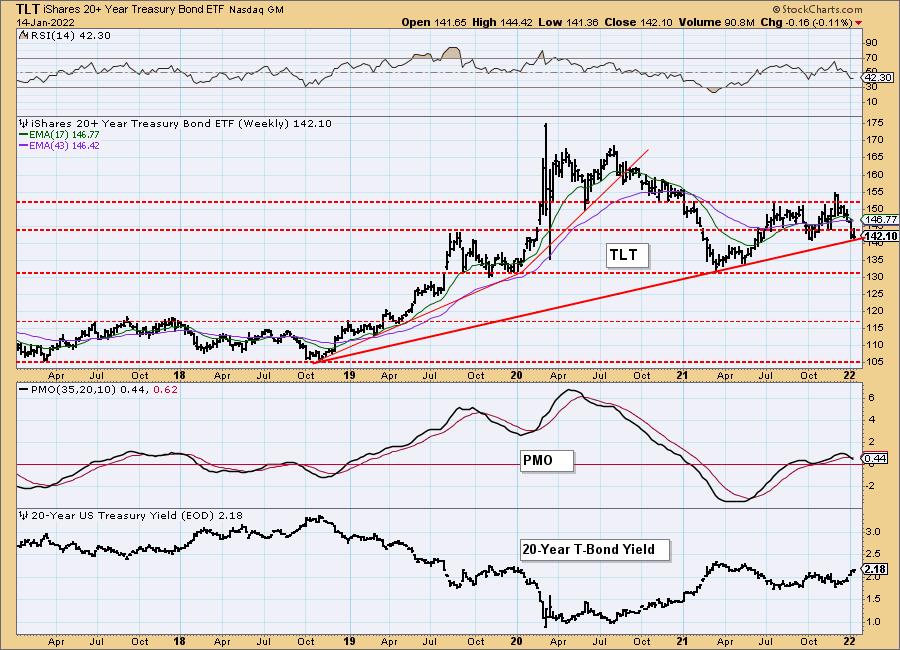Click the 20-Year T-Bond Yield annotation box
Screen dimensions: 900x650
point(595,550)
